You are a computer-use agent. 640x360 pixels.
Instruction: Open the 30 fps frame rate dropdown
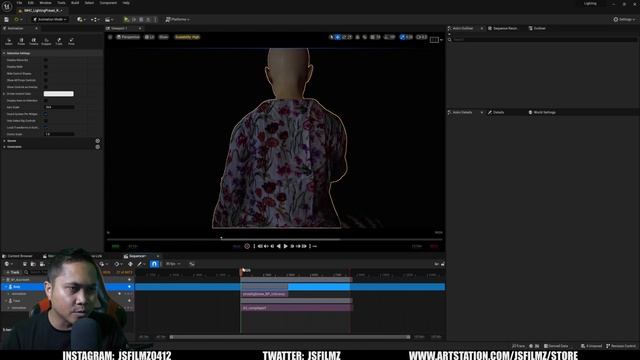point(173,264)
